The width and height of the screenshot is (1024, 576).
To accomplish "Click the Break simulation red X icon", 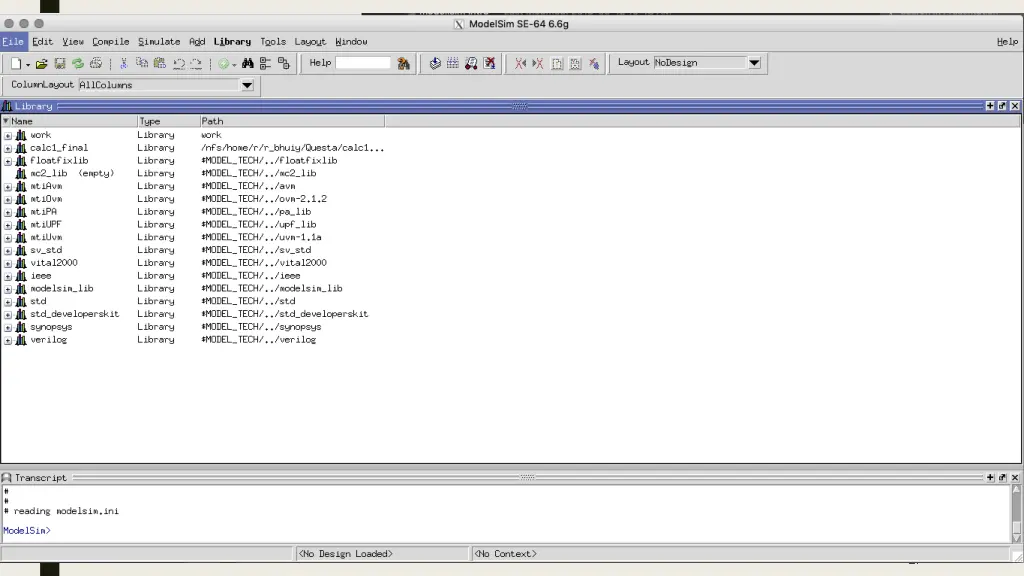I will coord(489,63).
